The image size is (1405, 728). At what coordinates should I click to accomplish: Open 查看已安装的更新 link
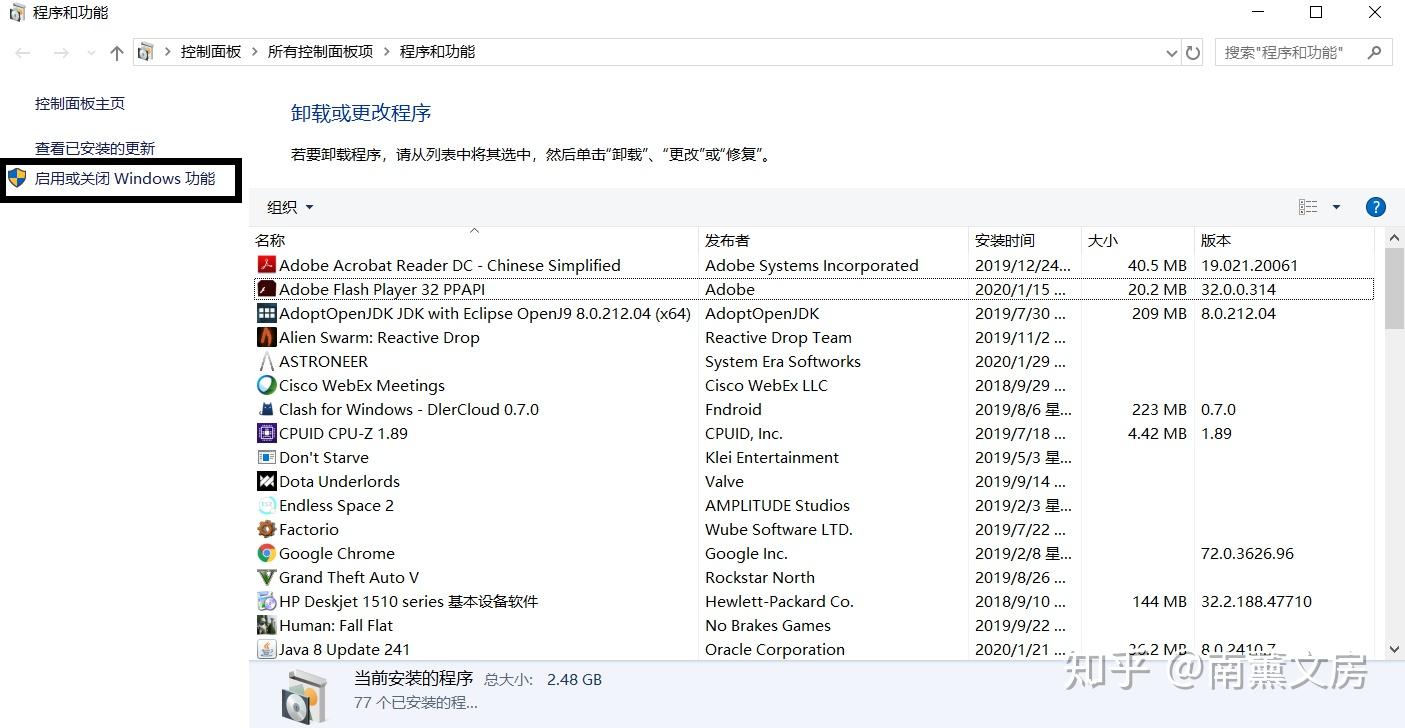click(x=95, y=148)
